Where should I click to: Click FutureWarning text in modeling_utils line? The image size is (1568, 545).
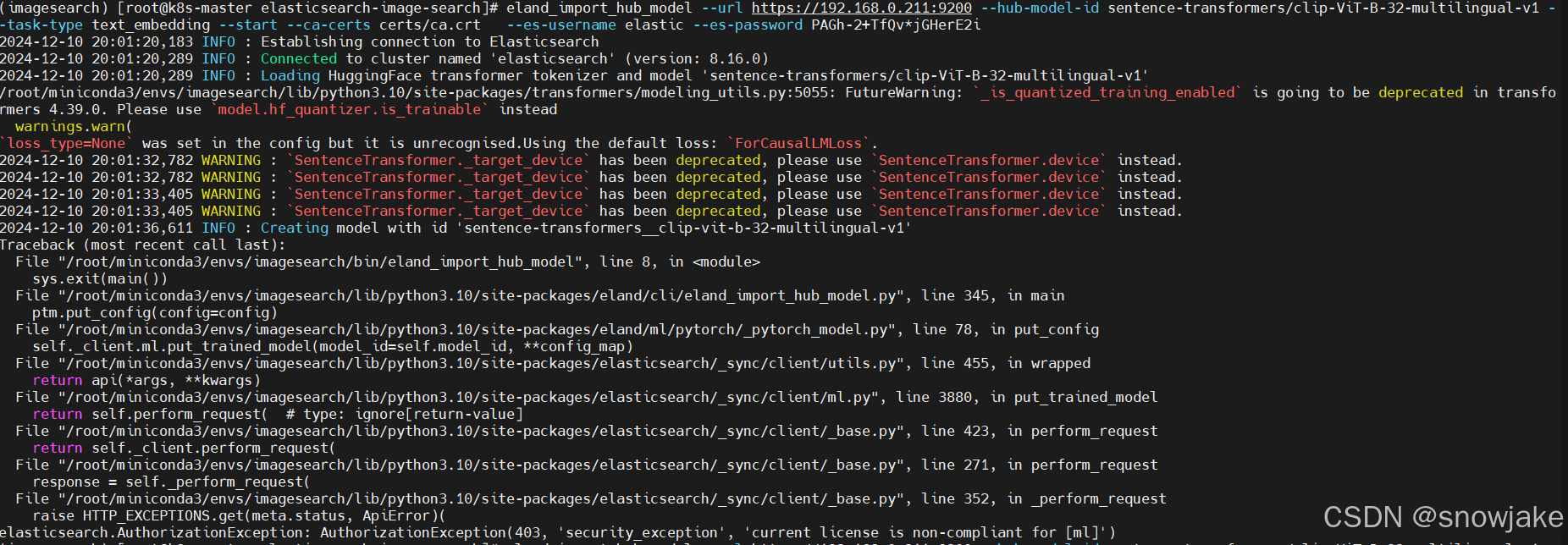pyautogui.click(x=903, y=93)
